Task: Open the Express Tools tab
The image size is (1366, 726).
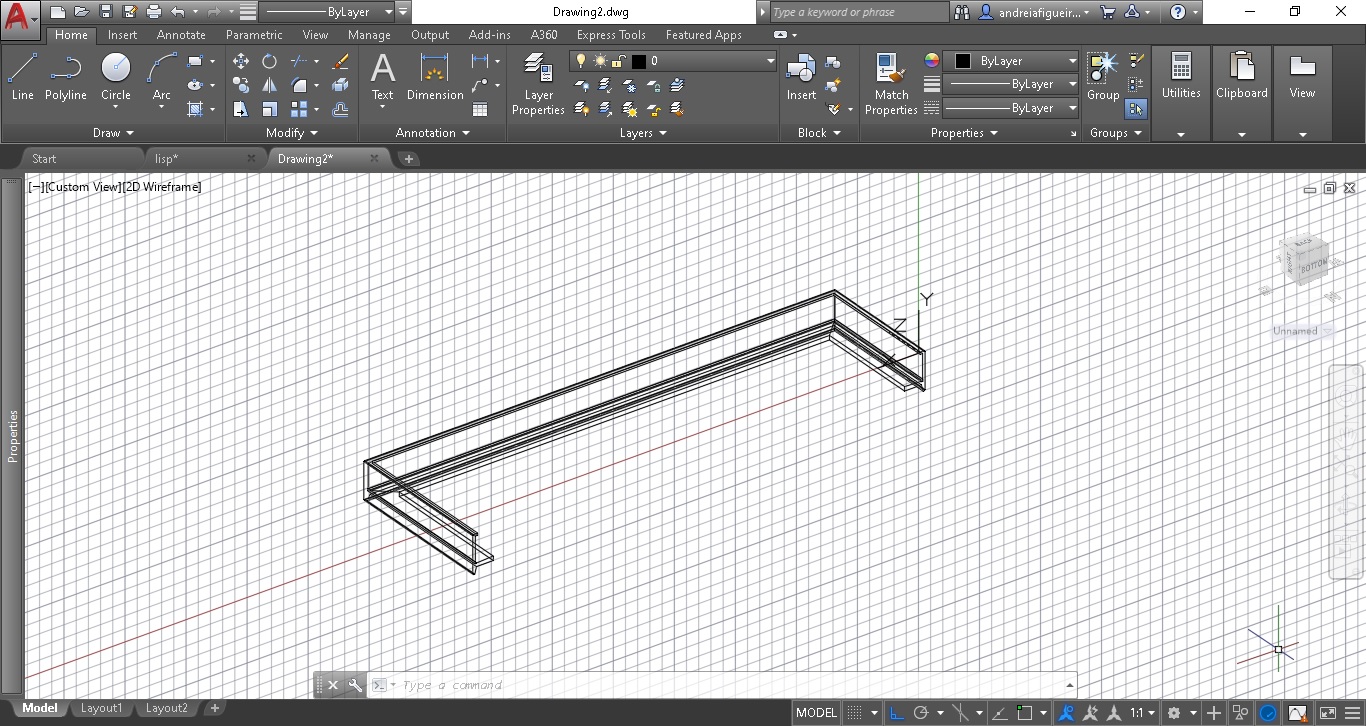Action: (610, 35)
